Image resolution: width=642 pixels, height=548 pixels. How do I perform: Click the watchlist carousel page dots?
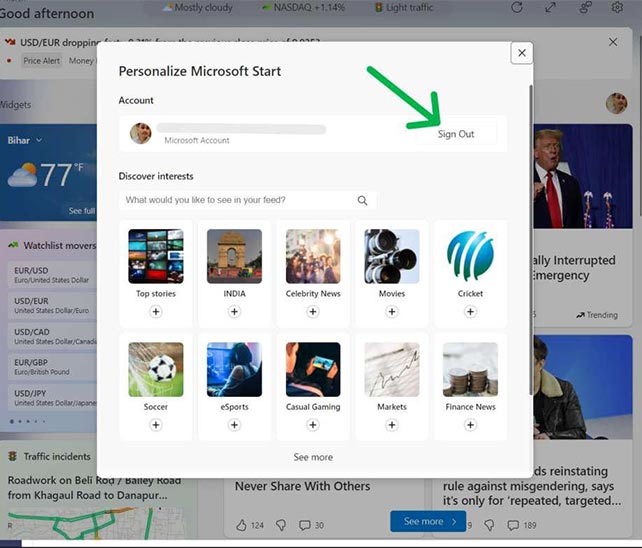tap(27, 421)
